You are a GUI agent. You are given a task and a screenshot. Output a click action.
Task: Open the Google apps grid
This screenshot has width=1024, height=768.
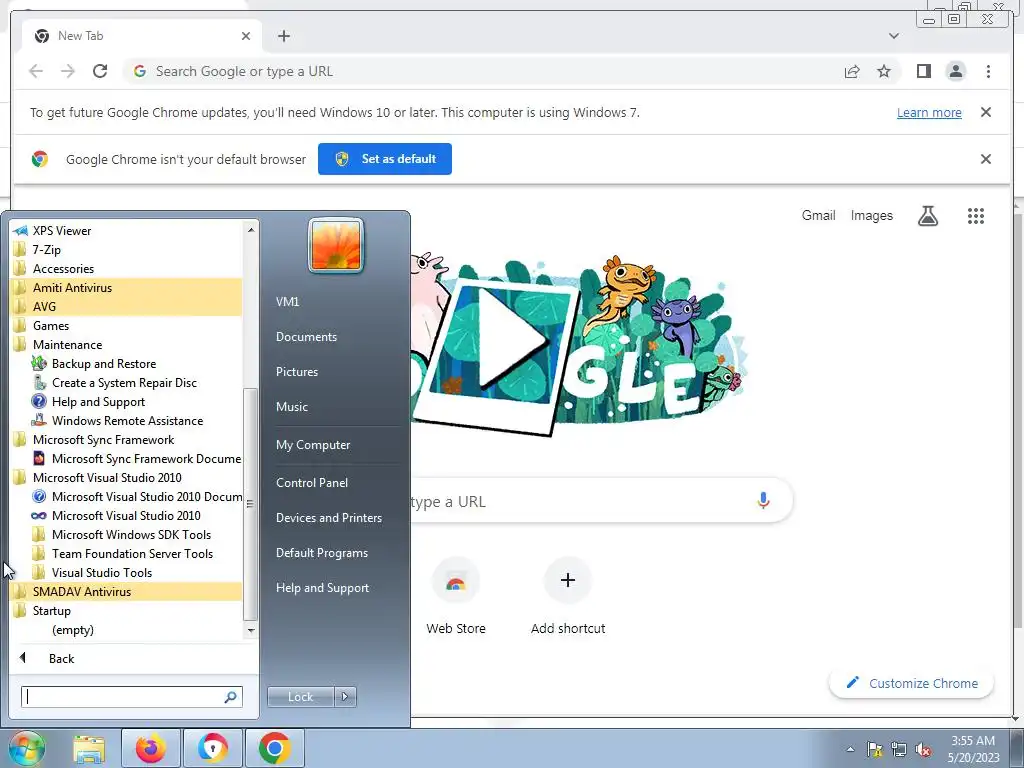coord(976,216)
